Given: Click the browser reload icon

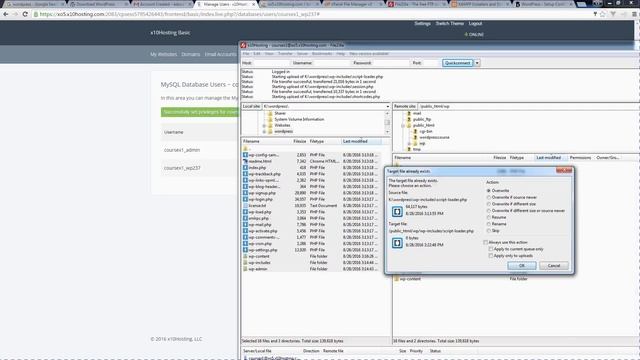Looking at the screenshot, I should click(x=25, y=14).
